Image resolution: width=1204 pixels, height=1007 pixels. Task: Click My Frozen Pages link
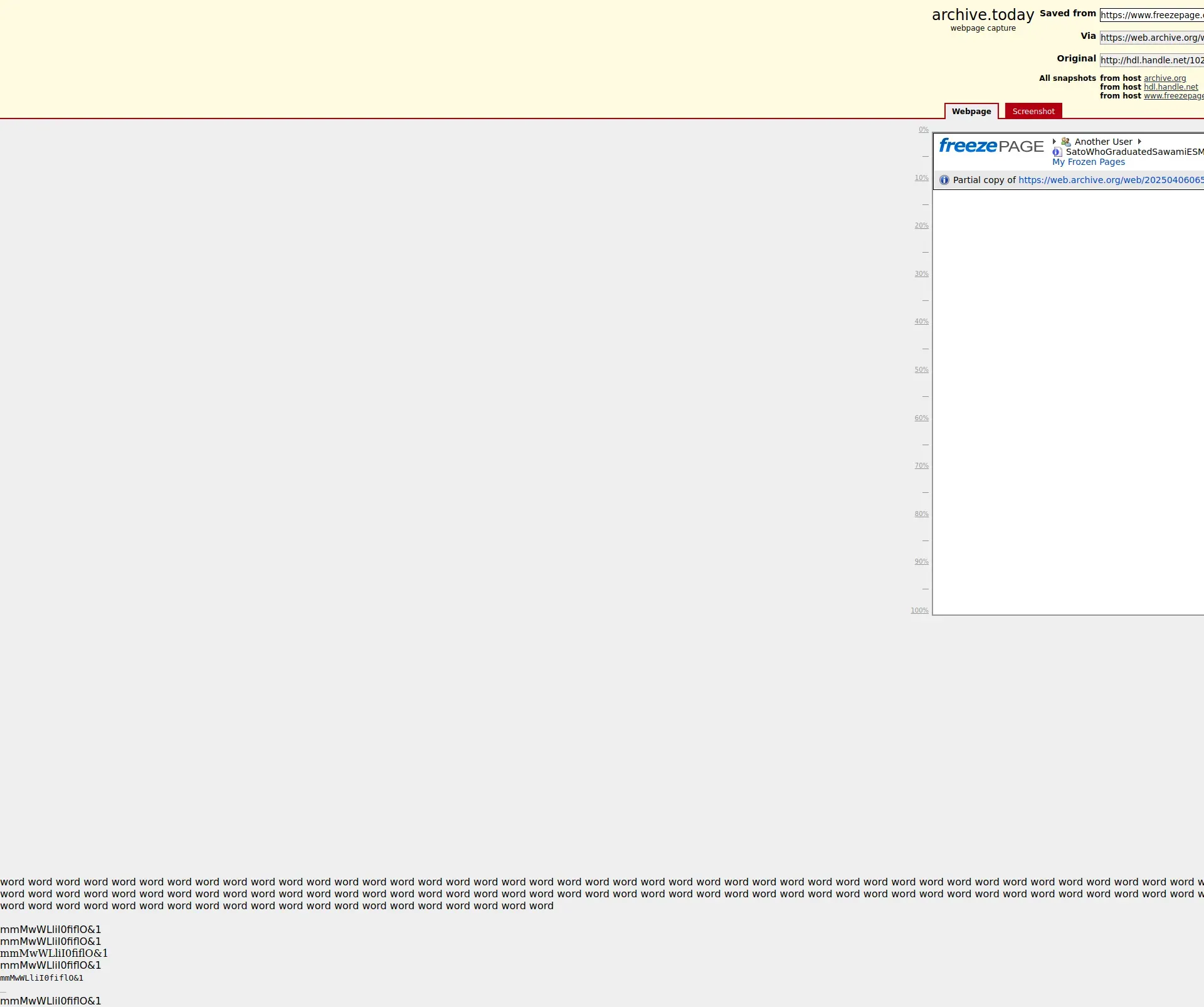click(1088, 162)
